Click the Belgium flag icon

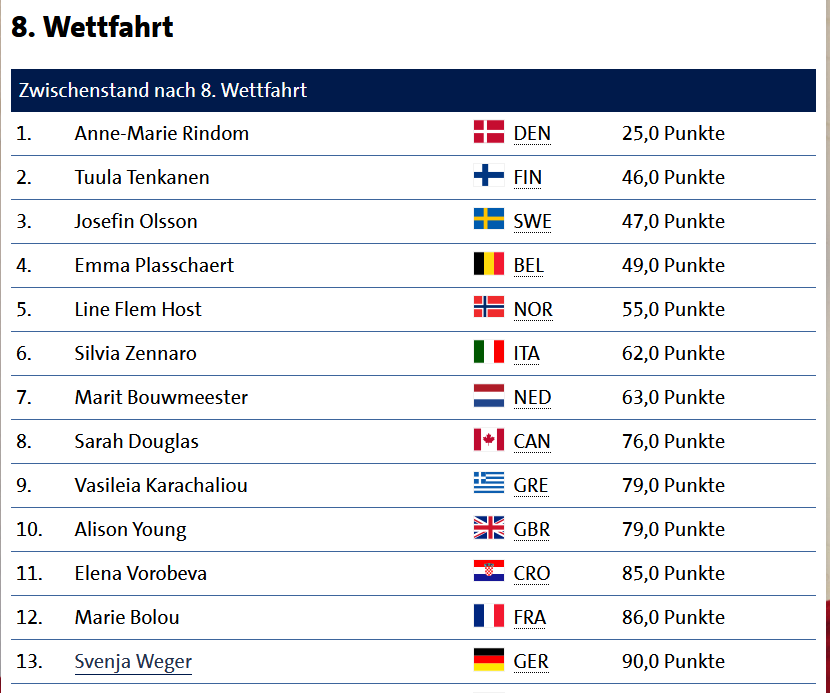489,264
